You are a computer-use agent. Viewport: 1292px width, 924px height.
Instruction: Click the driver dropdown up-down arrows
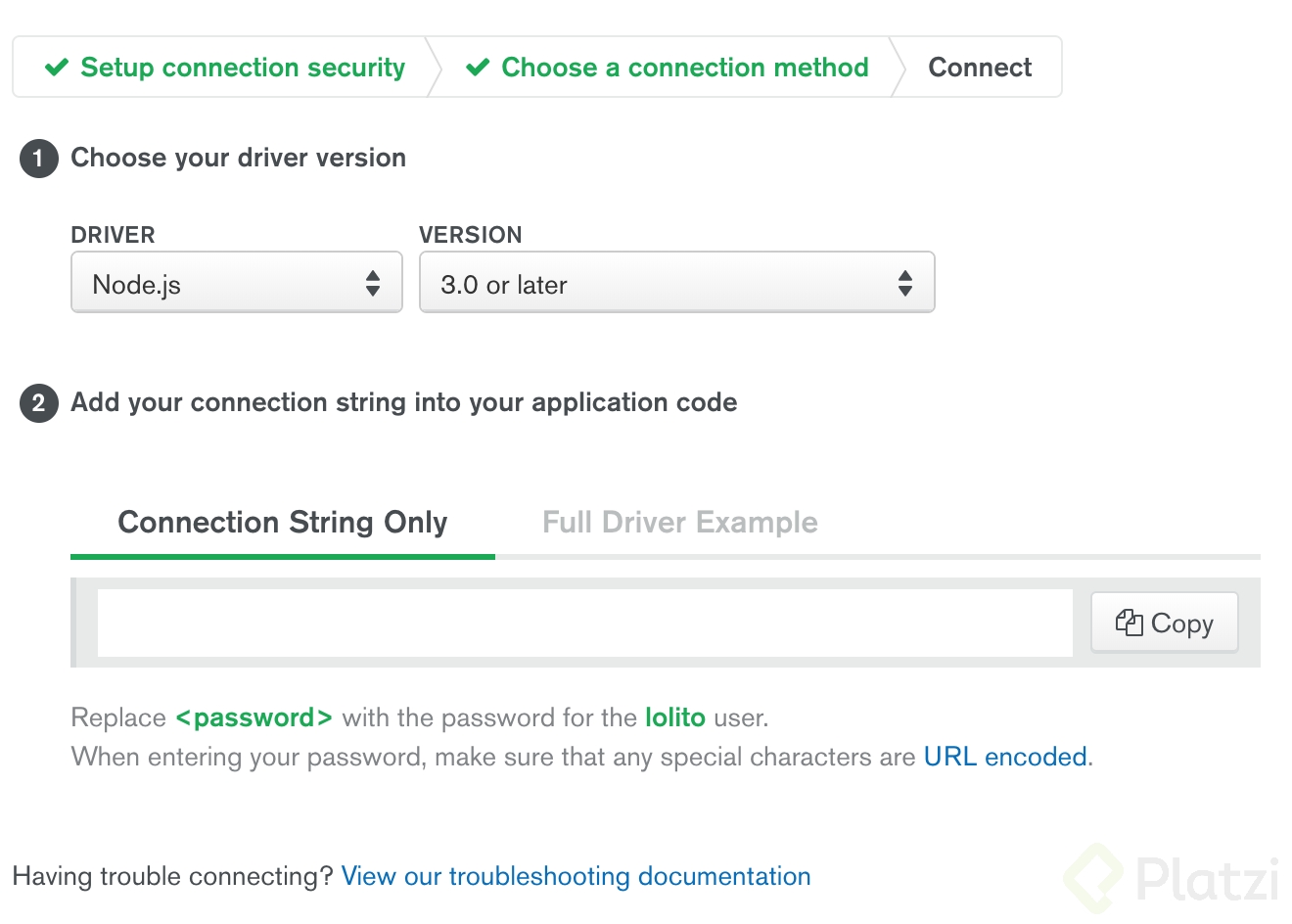pyautogui.click(x=373, y=284)
